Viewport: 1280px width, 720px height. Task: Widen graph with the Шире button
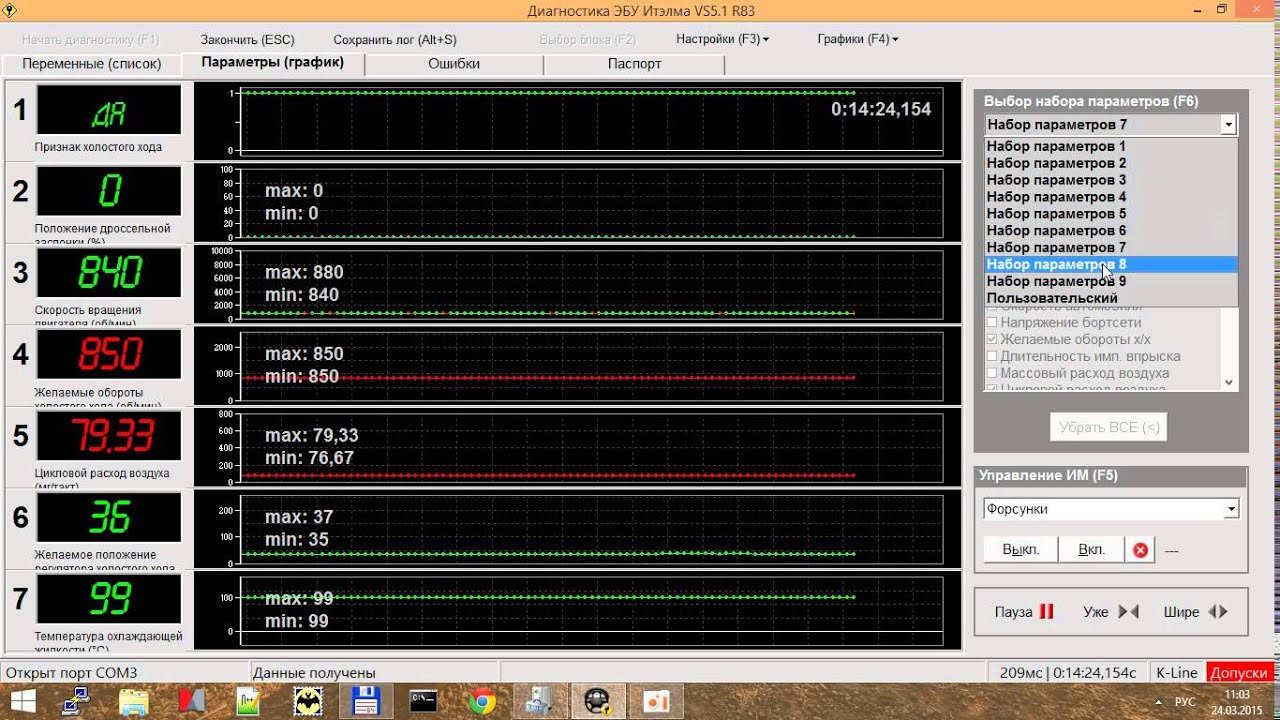tap(1195, 612)
